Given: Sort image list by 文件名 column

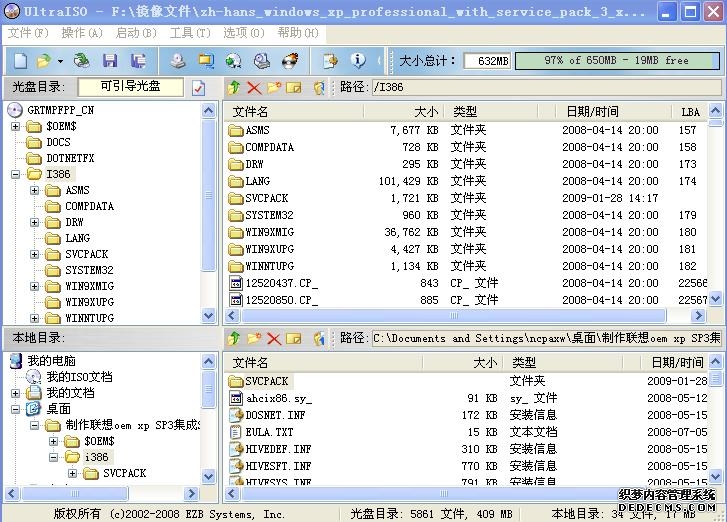Looking at the screenshot, I should coord(294,112).
